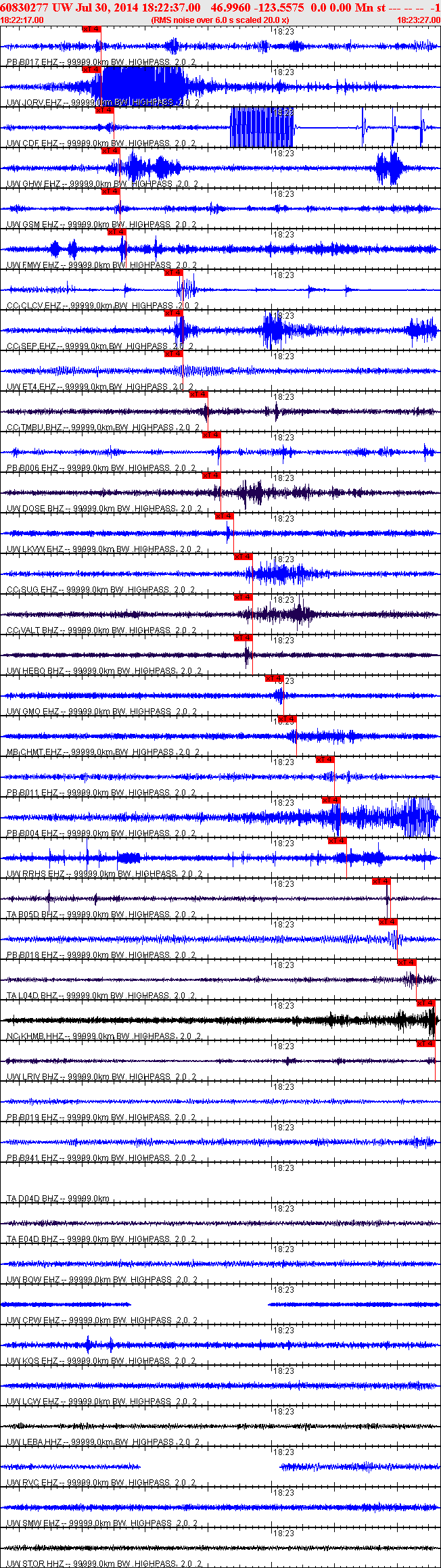Select the PB B941 EHZ station label
Image resolution: width=441 pixels, height=1568 pixels.
[32, 1157]
